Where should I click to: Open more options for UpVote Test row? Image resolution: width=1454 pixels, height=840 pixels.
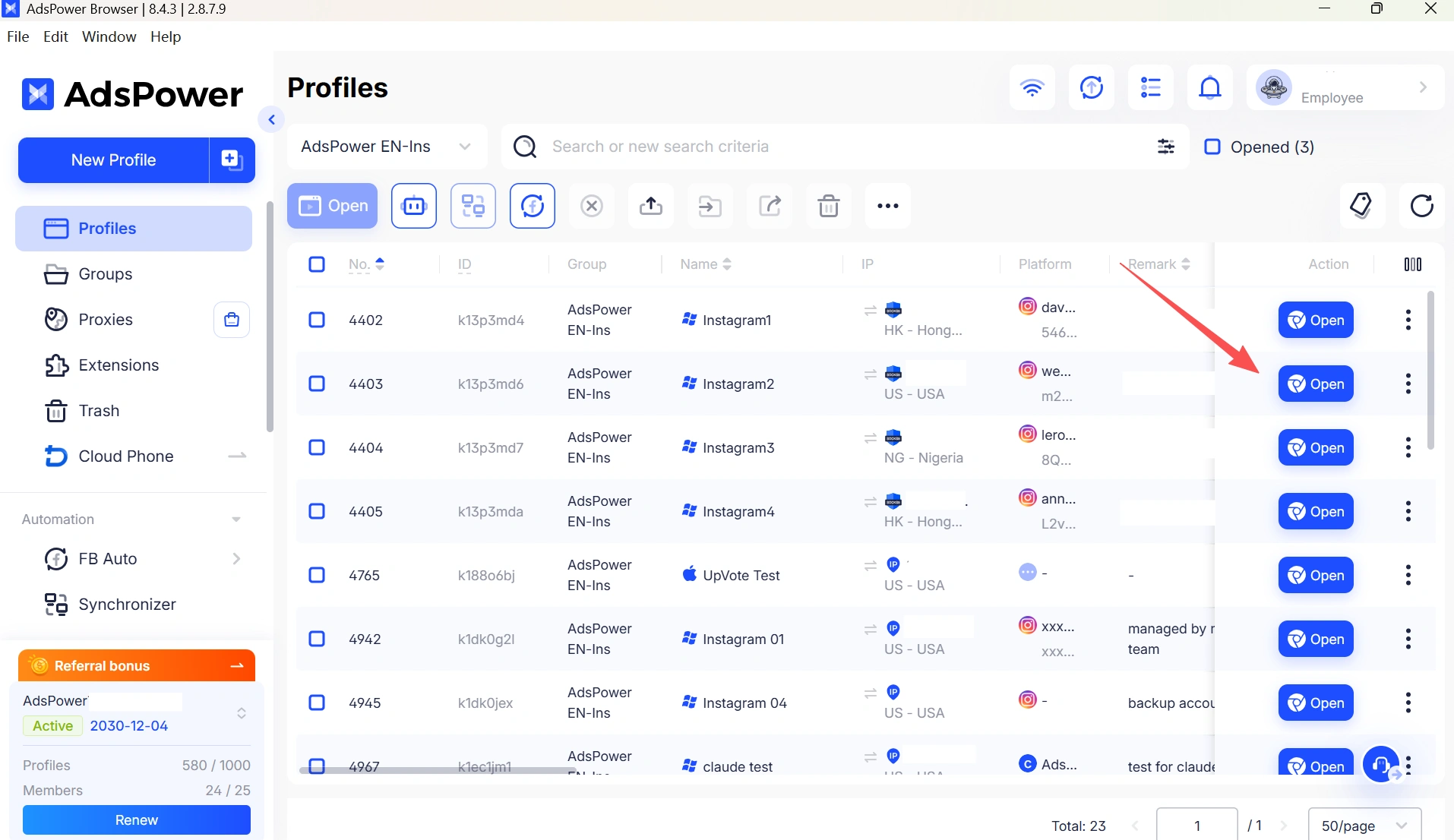(1408, 575)
